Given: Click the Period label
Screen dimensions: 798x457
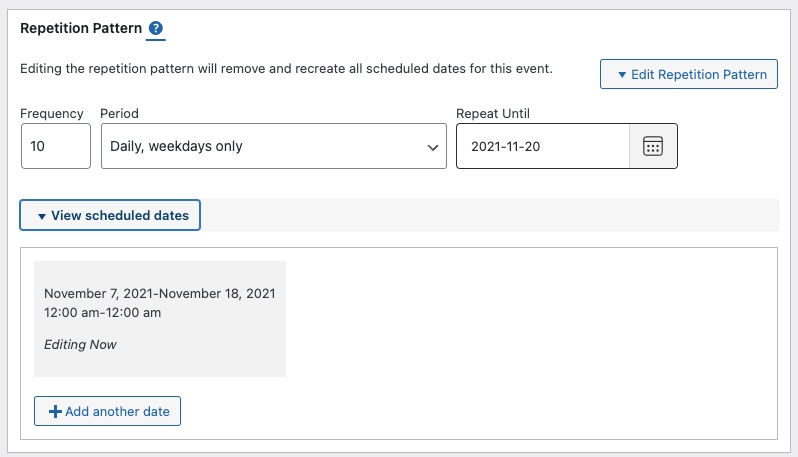Looking at the screenshot, I should [119, 114].
